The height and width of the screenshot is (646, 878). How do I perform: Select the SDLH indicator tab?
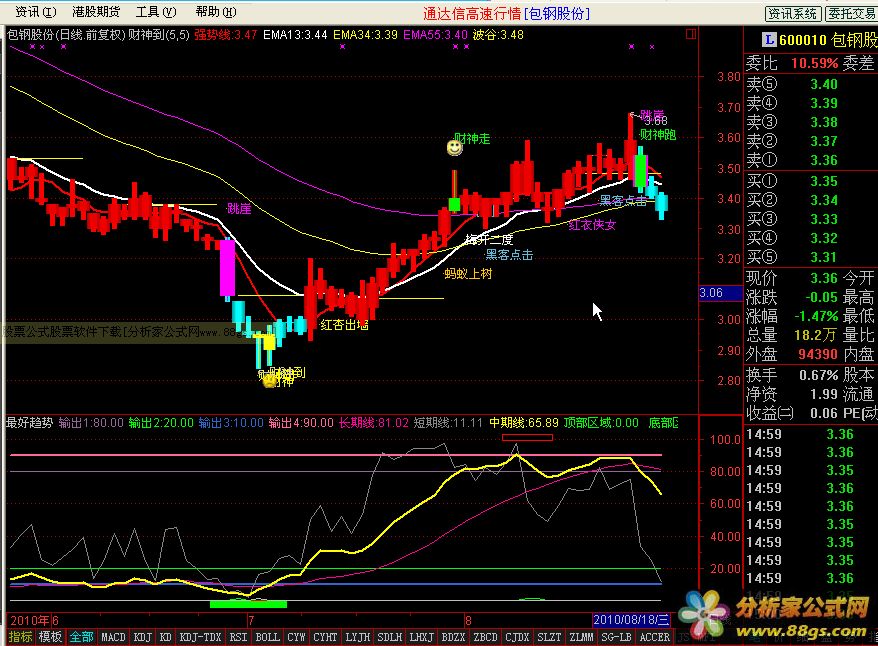pos(390,637)
